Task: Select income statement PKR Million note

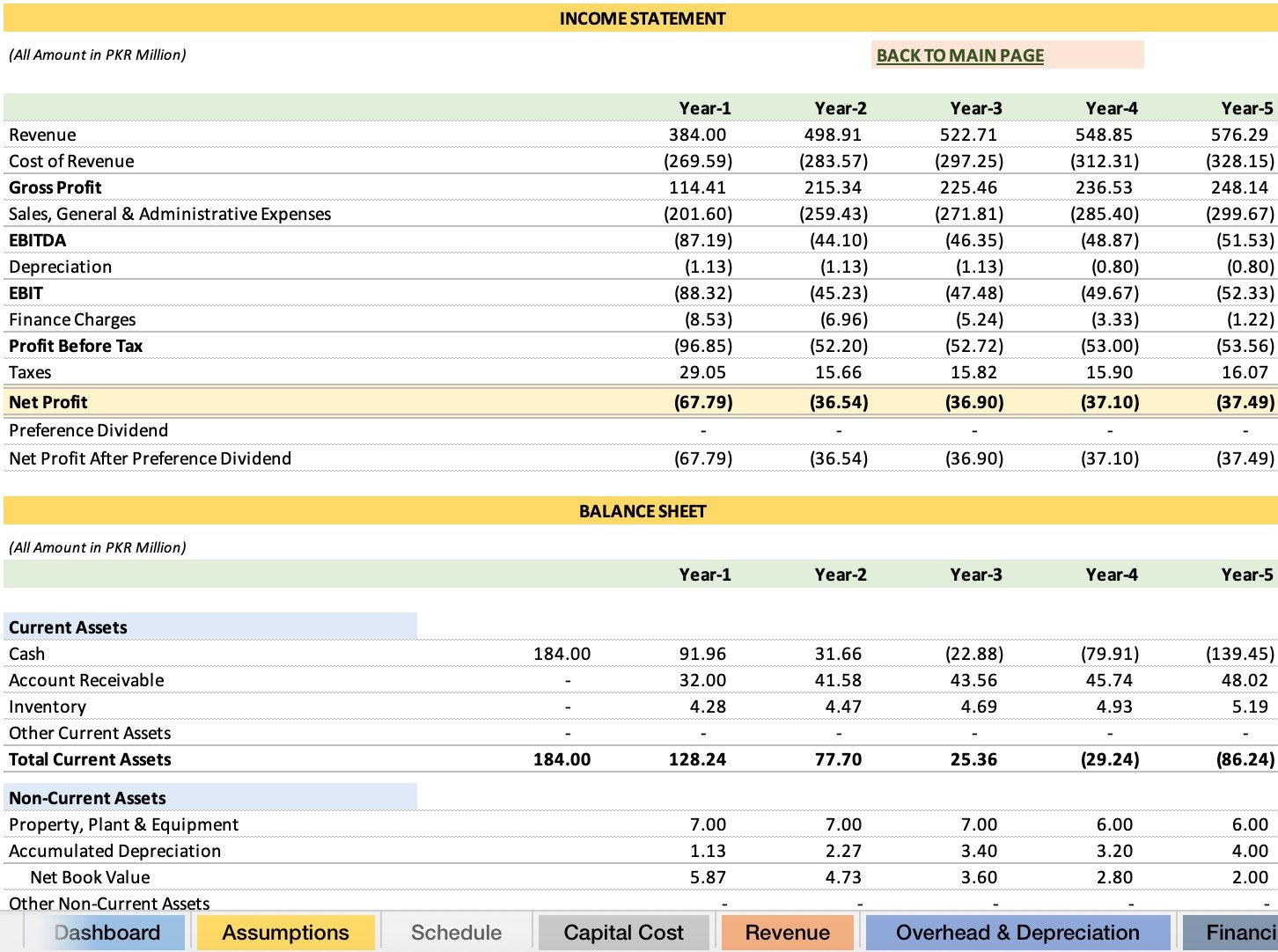Action: click(x=97, y=55)
